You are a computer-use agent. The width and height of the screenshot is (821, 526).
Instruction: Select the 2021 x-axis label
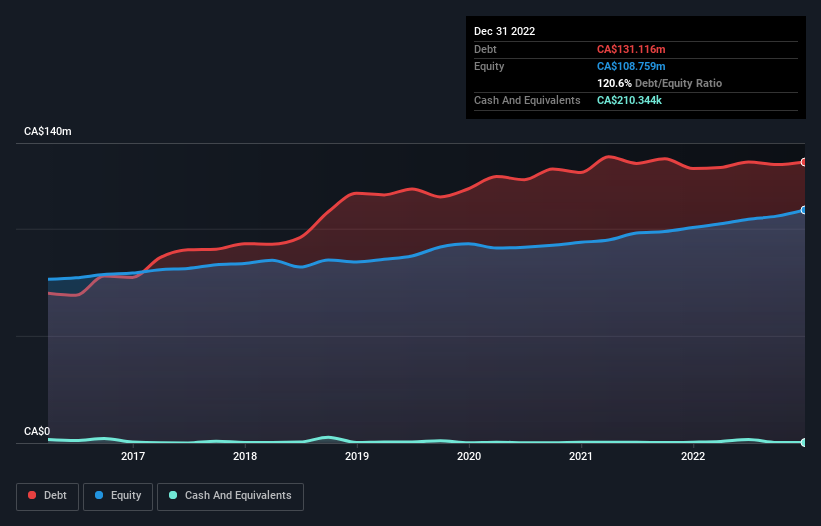pos(581,456)
